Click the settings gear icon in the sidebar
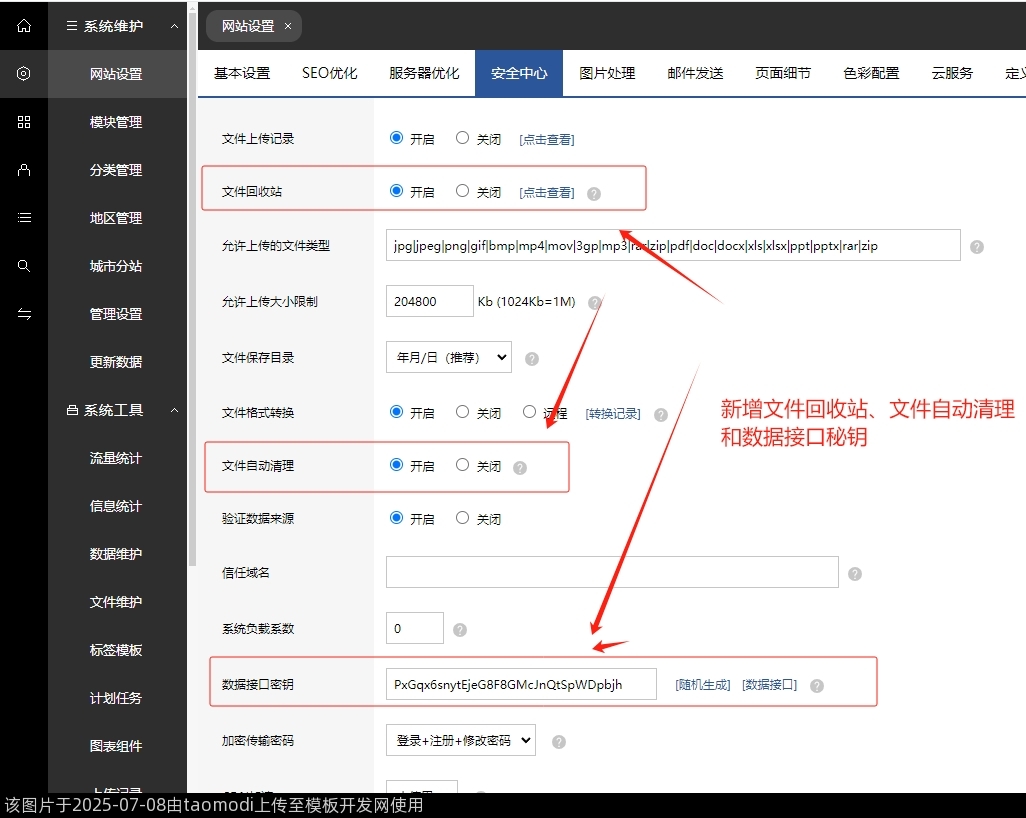 point(24,73)
